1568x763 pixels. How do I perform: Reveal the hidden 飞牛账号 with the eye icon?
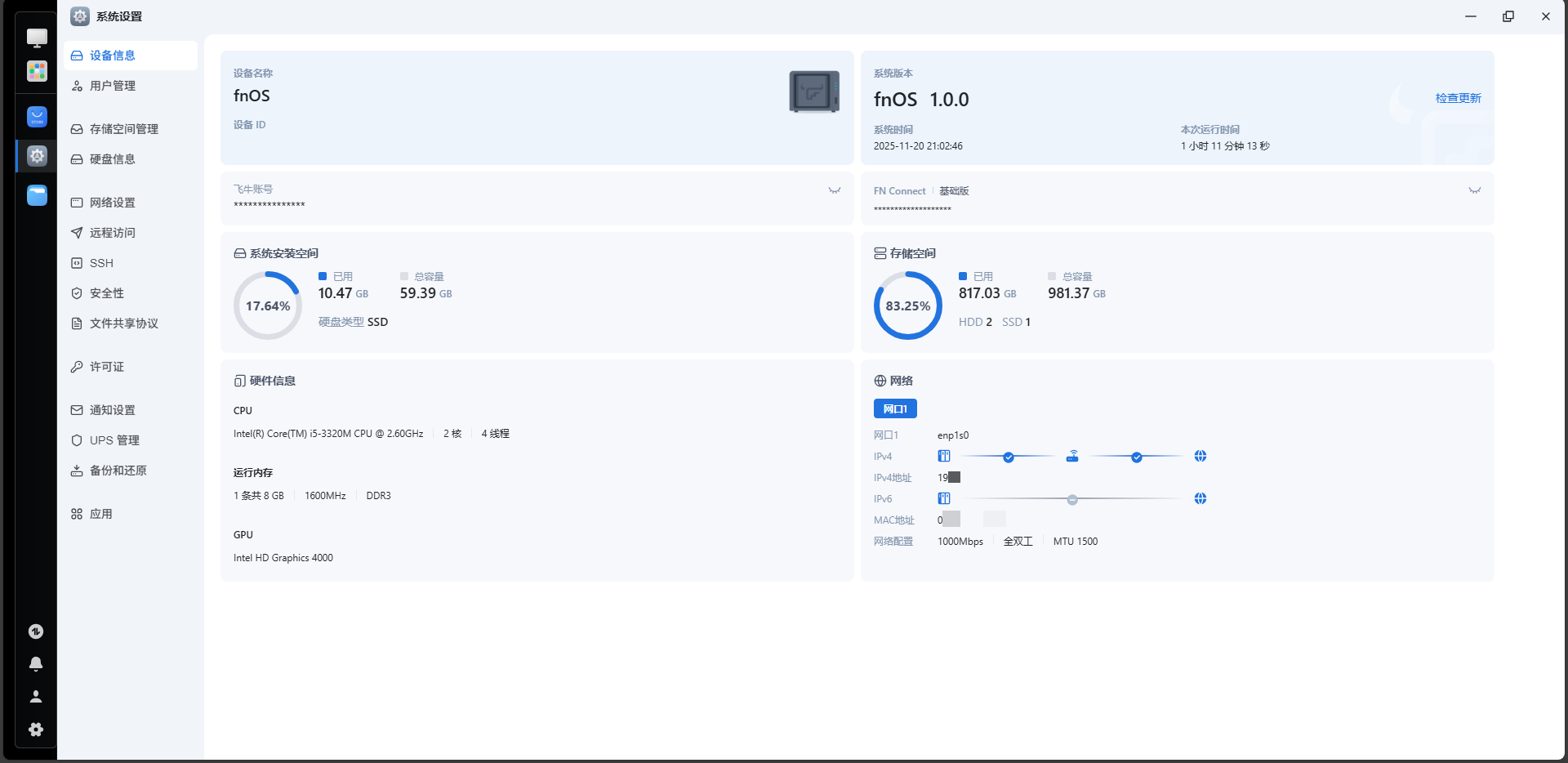(x=835, y=191)
